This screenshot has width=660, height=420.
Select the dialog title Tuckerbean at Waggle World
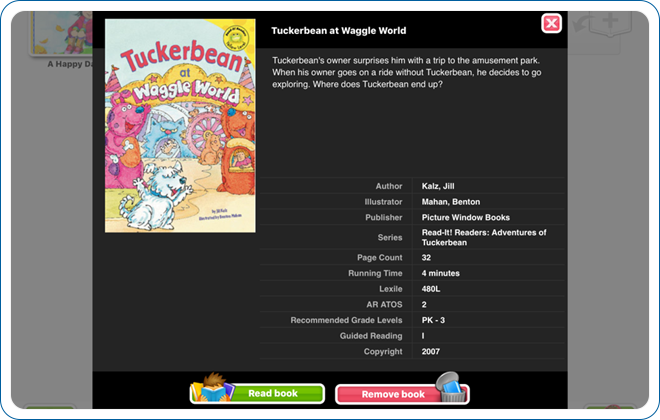pos(338,30)
